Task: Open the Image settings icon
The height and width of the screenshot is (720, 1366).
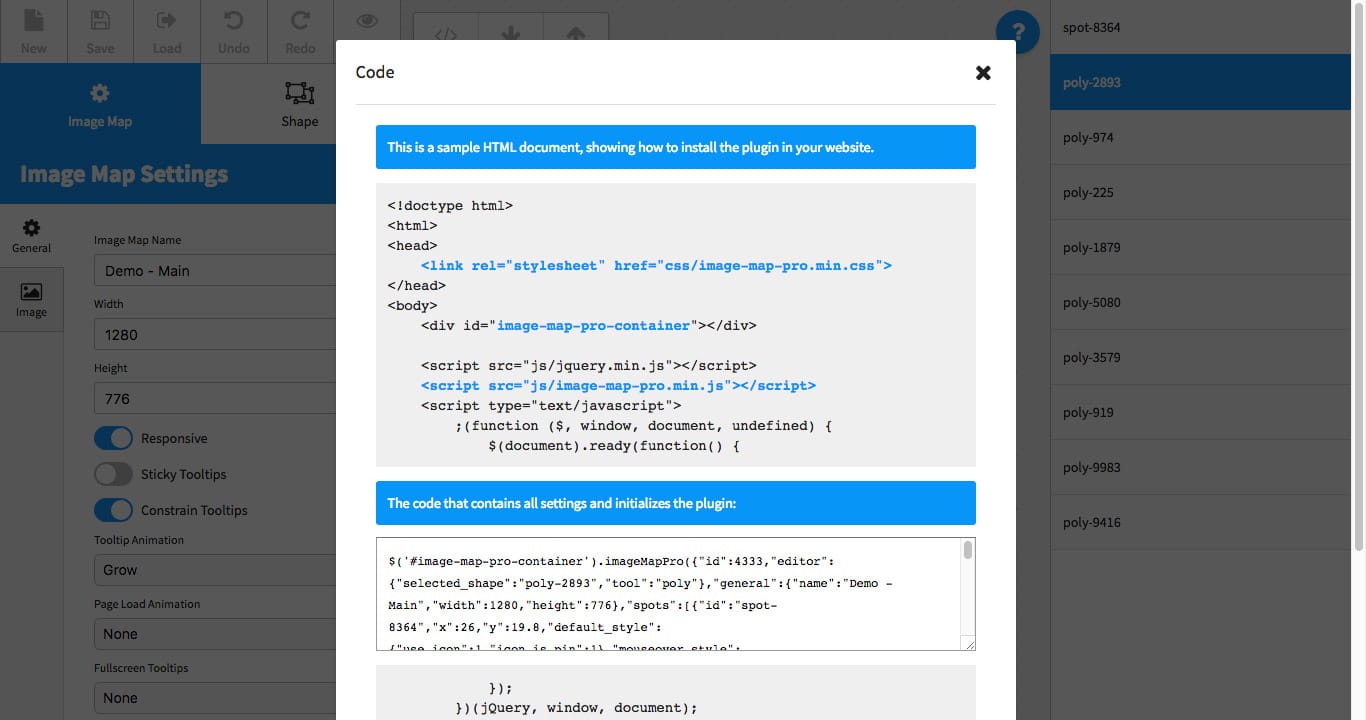Action: [x=31, y=293]
